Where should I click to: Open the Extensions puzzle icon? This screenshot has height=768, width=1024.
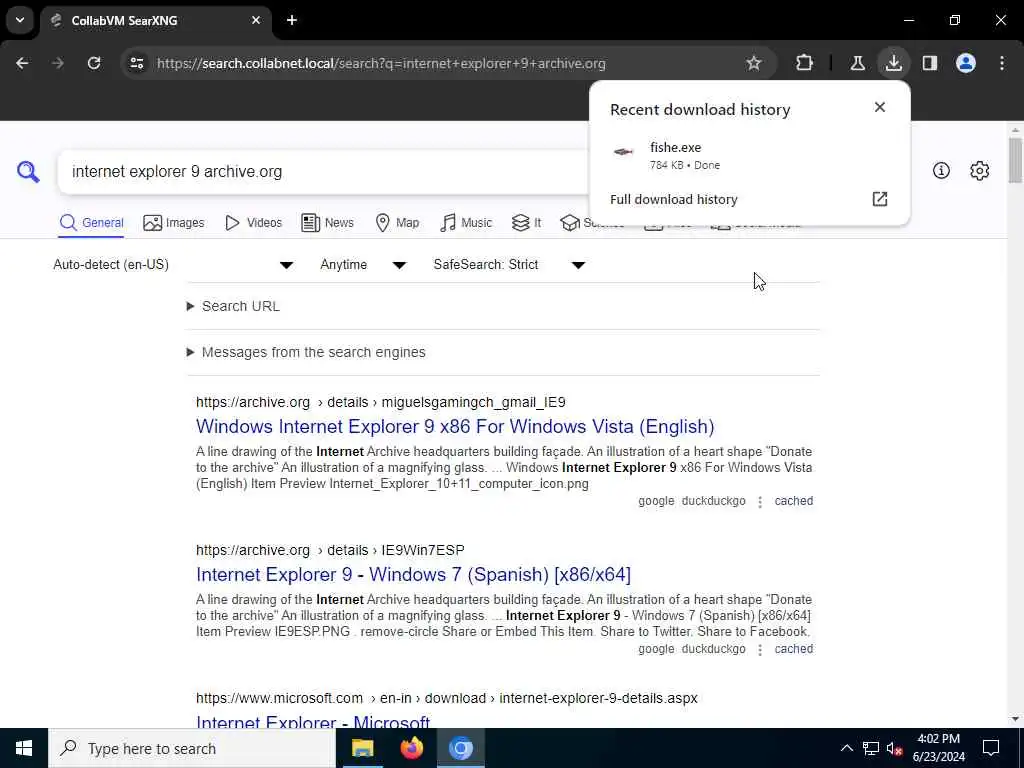805,63
